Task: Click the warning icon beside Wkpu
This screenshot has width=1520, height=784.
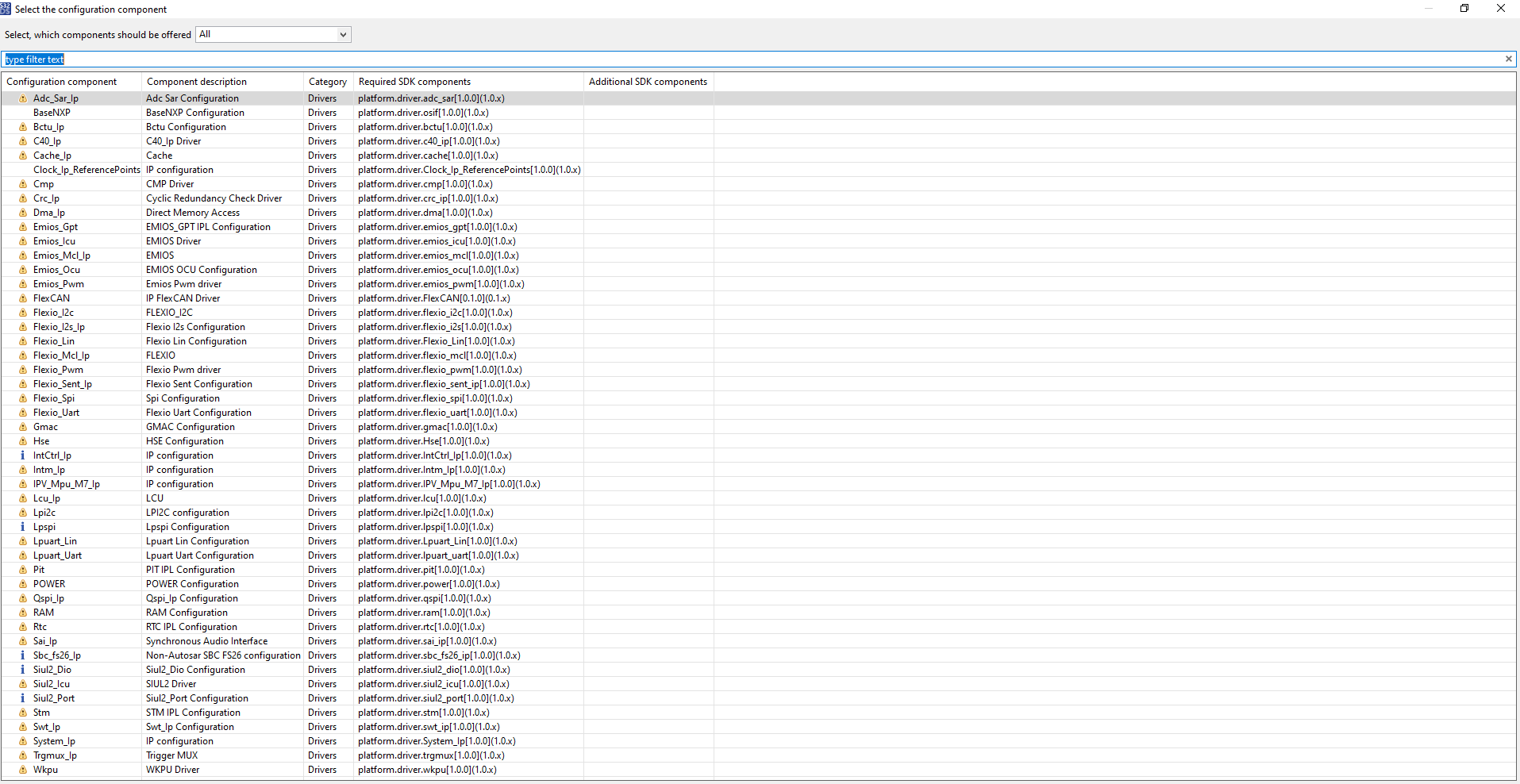Action: [22, 769]
